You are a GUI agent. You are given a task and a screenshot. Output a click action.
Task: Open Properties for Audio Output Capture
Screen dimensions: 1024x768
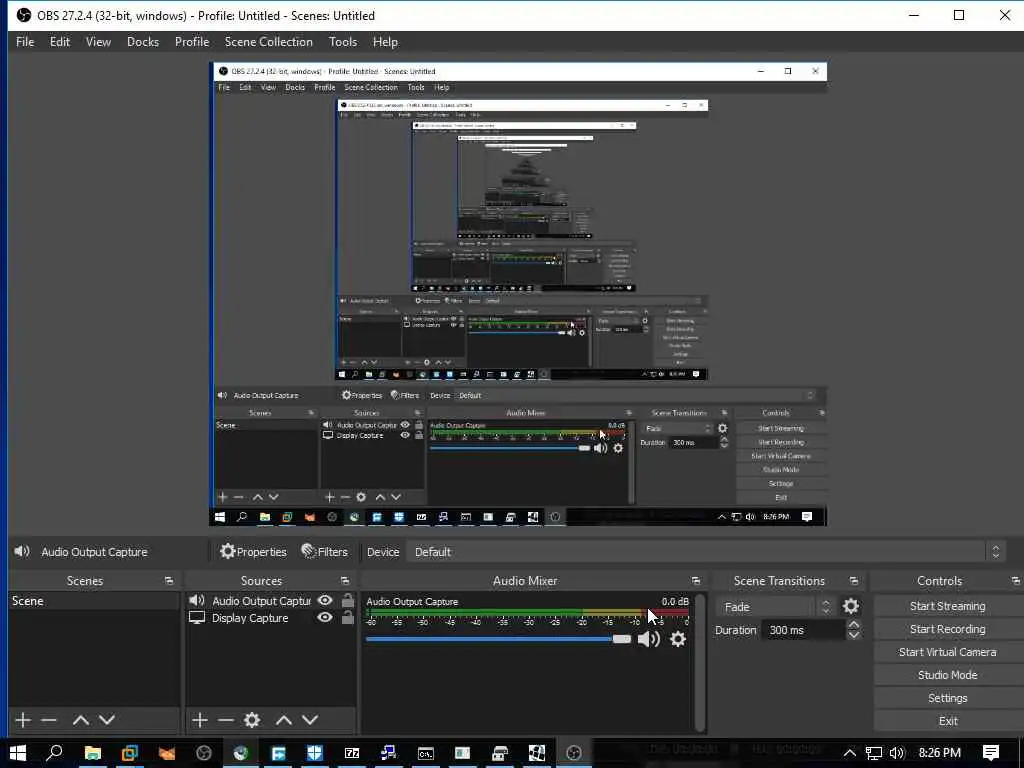coord(253,552)
